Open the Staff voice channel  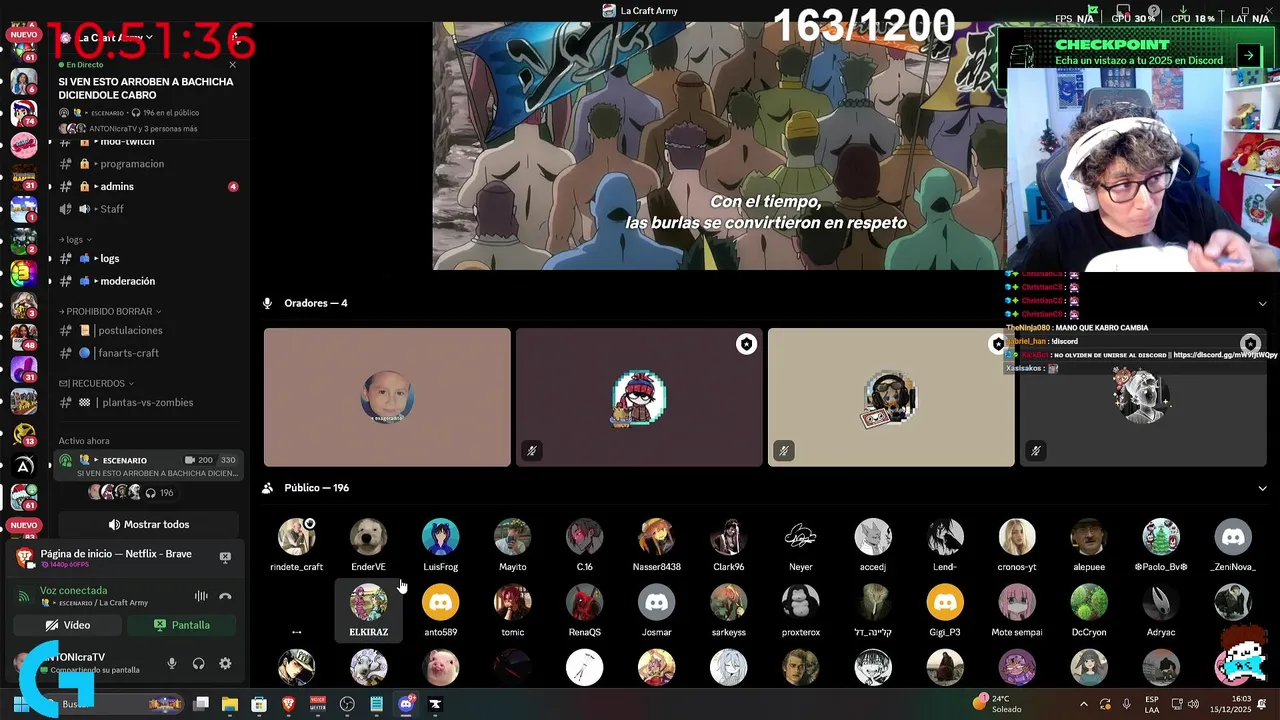[148, 209]
